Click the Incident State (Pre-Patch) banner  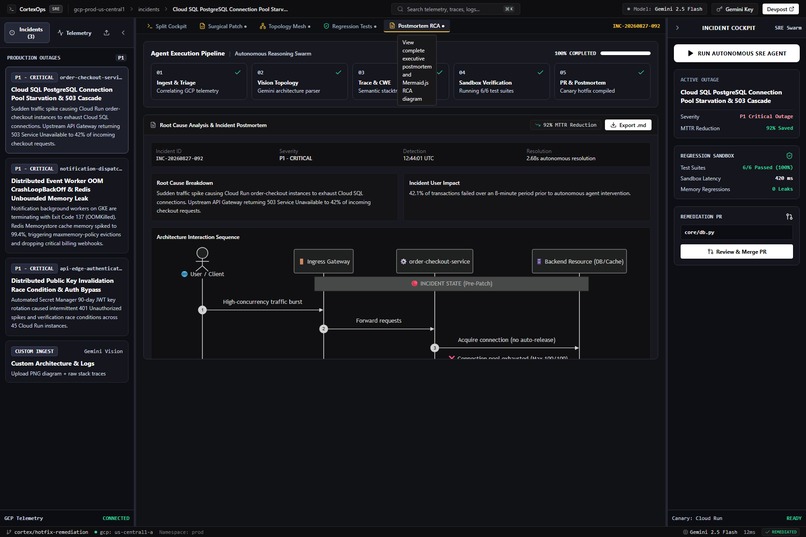tap(451, 284)
